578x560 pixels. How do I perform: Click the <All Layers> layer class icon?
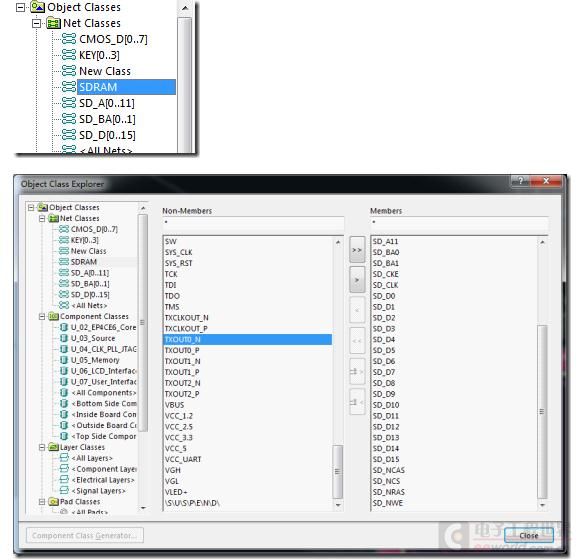(x=64, y=458)
